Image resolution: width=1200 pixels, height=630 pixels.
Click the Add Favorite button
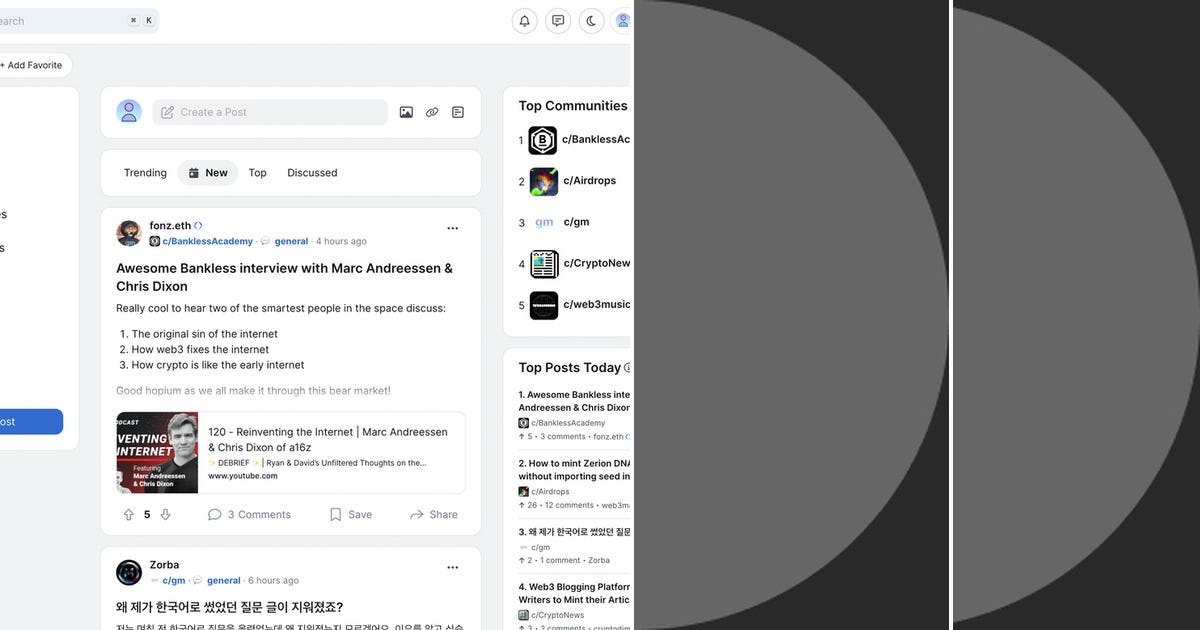[x=35, y=64]
